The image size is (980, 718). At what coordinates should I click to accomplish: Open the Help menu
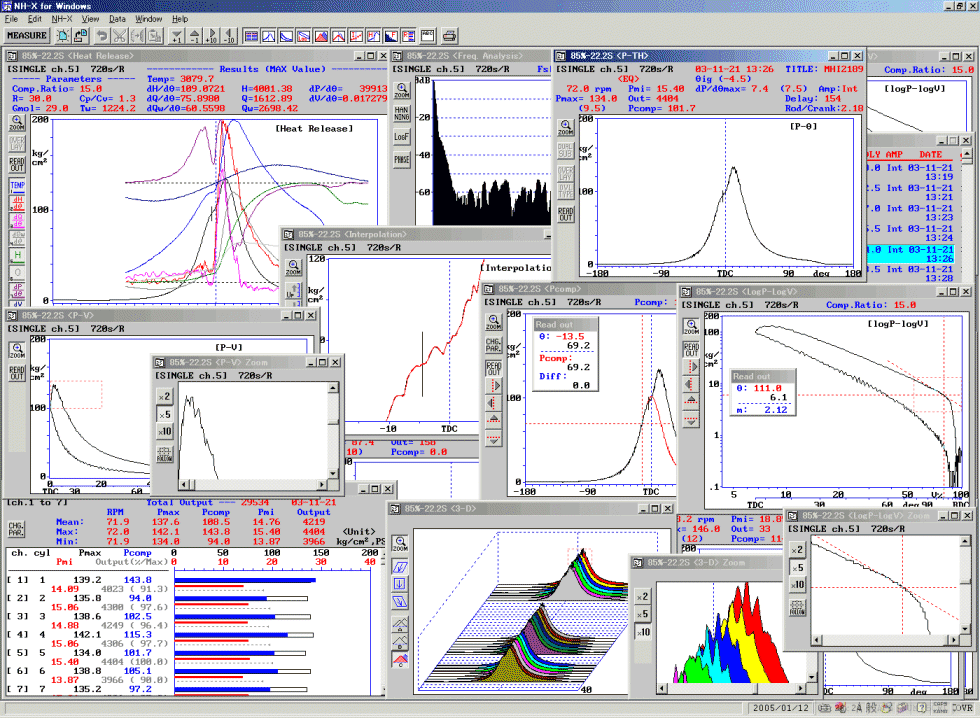[180, 19]
